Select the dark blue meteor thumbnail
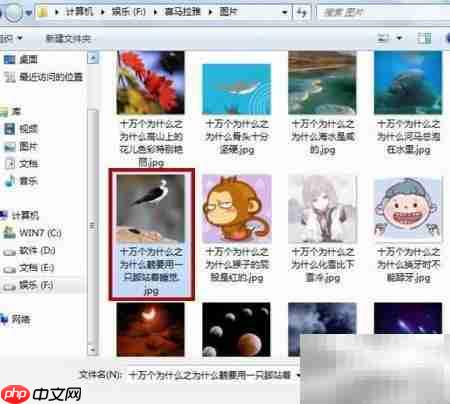The width and height of the screenshot is (450, 404). coord(408,318)
